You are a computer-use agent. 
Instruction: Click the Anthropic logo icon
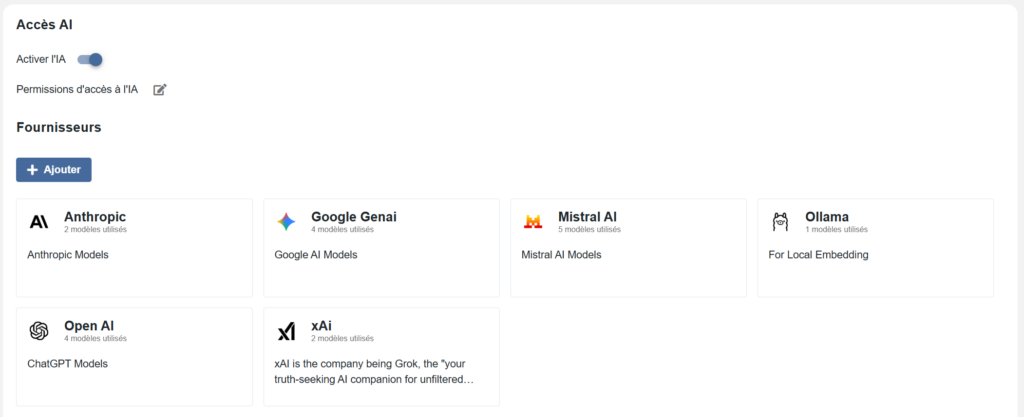(39, 222)
